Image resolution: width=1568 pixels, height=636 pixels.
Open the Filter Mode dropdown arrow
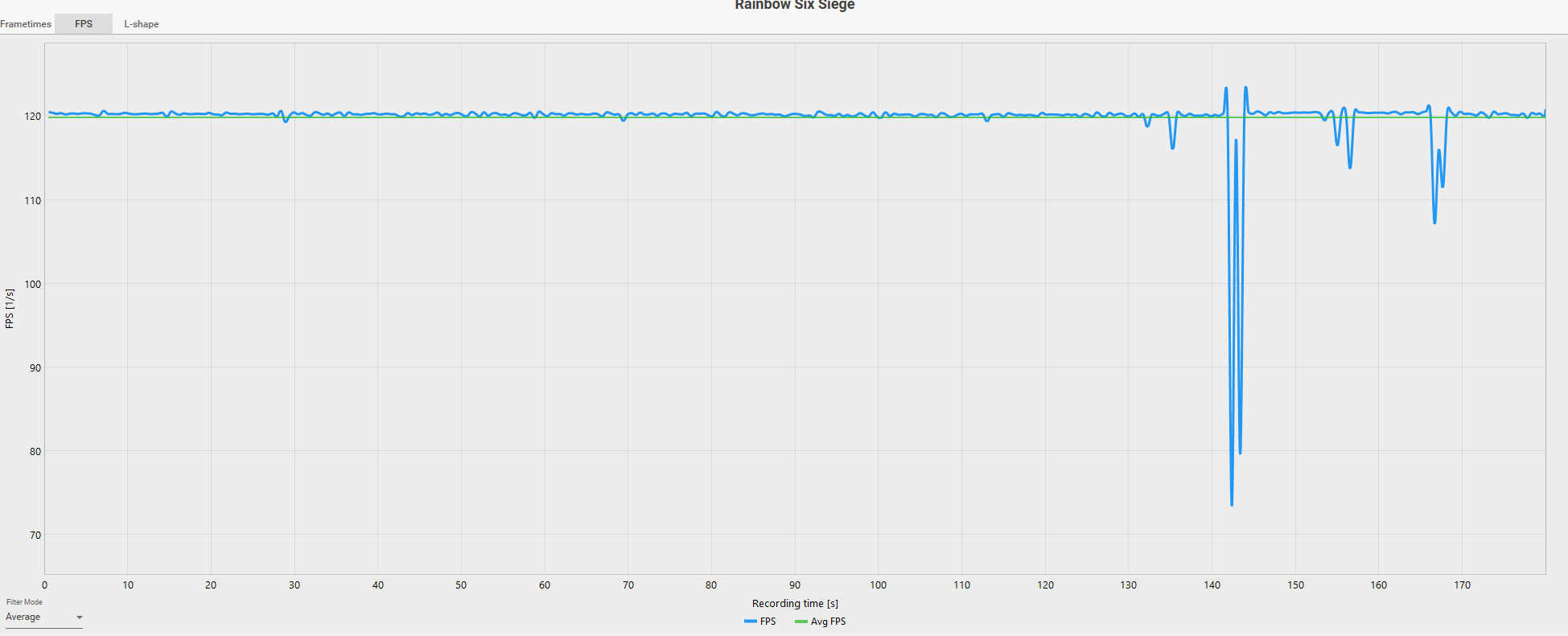[x=80, y=618]
